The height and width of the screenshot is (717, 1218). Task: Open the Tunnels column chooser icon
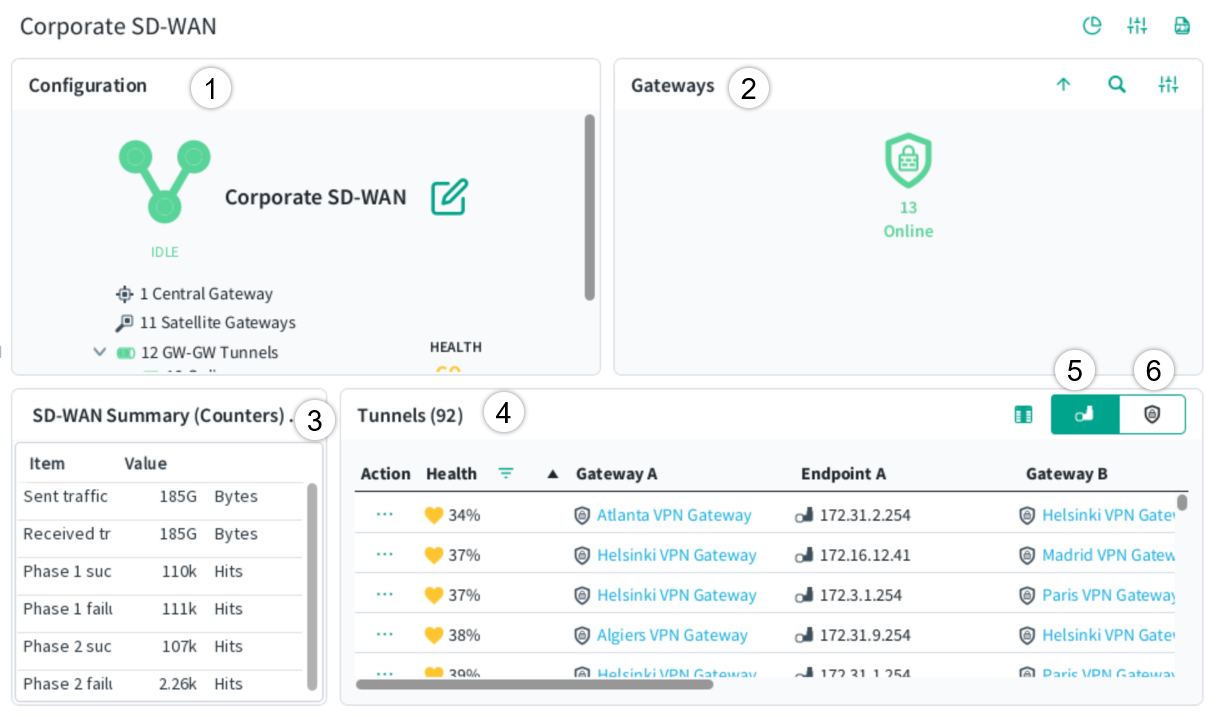coord(1023,414)
